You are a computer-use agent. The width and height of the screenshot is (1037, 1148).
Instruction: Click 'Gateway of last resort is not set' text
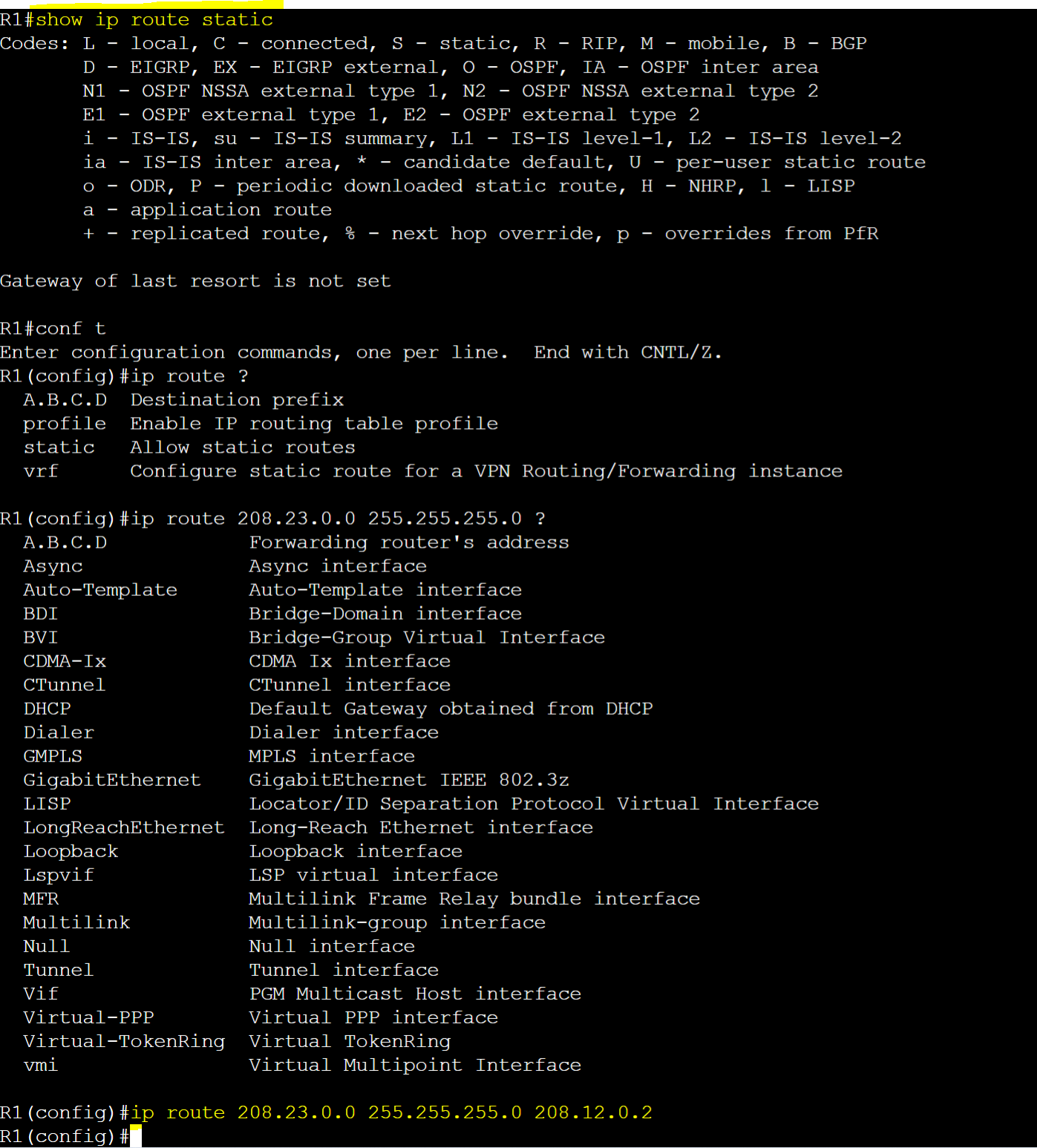coord(195,281)
